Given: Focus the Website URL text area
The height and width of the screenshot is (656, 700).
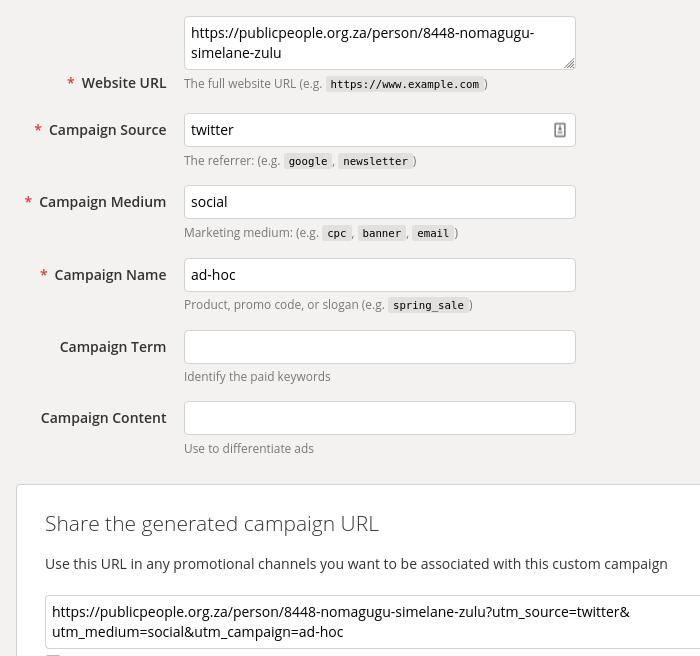Looking at the screenshot, I should tap(380, 43).
